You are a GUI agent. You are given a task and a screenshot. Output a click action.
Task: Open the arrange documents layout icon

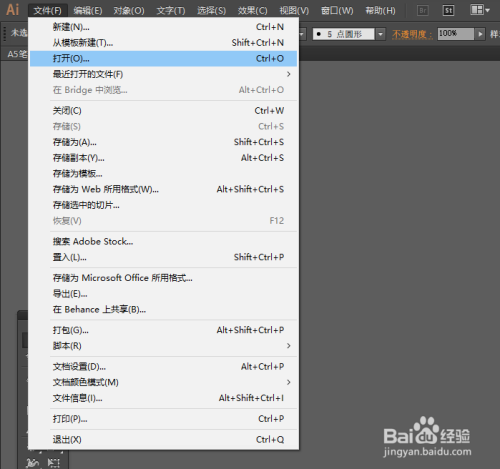point(477,10)
